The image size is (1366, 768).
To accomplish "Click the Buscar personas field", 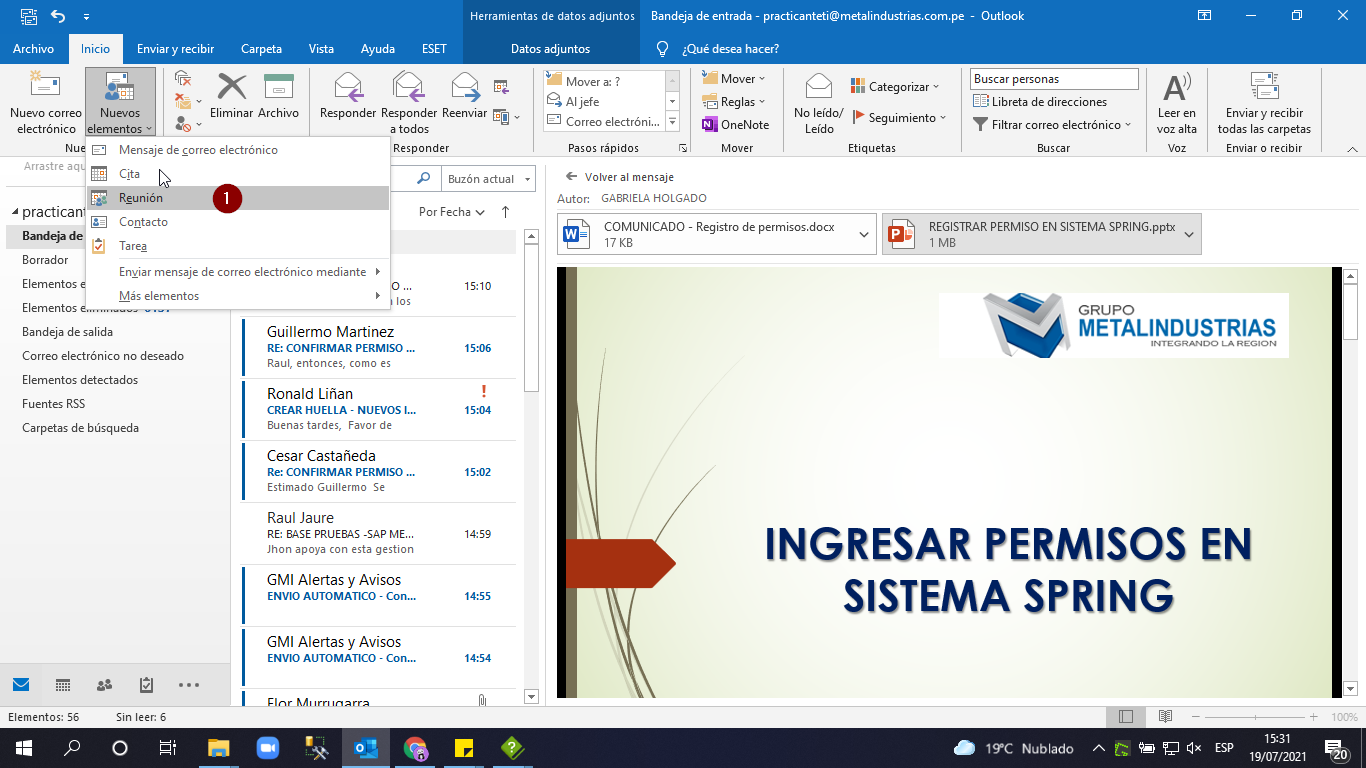I will 1054,79.
